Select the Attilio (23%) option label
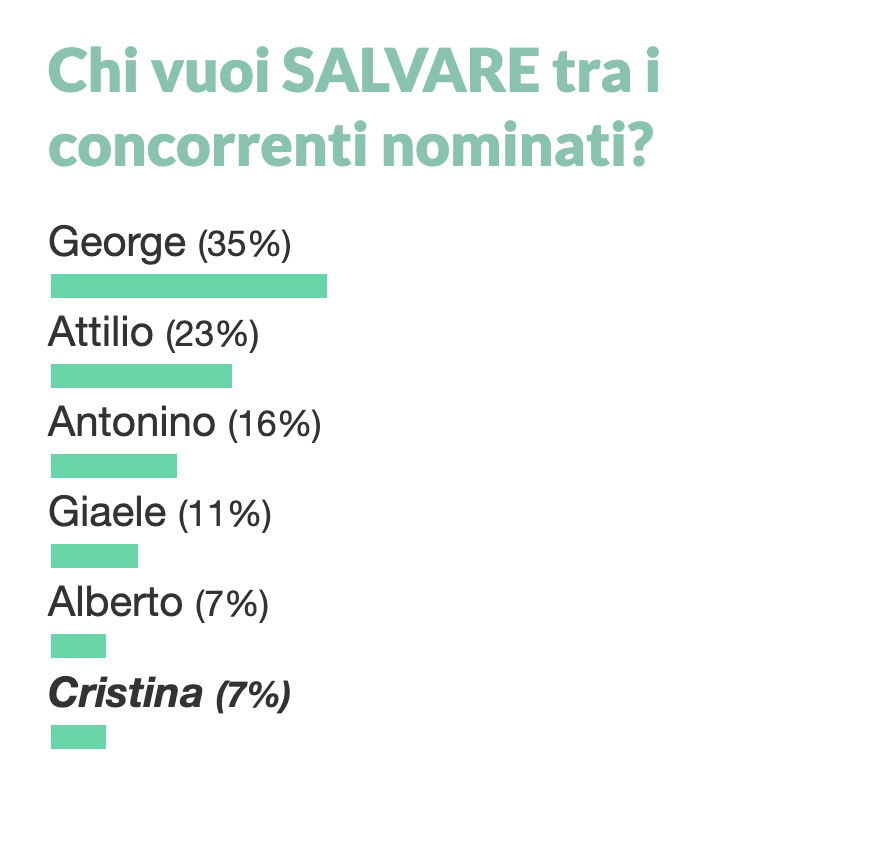 (154, 333)
